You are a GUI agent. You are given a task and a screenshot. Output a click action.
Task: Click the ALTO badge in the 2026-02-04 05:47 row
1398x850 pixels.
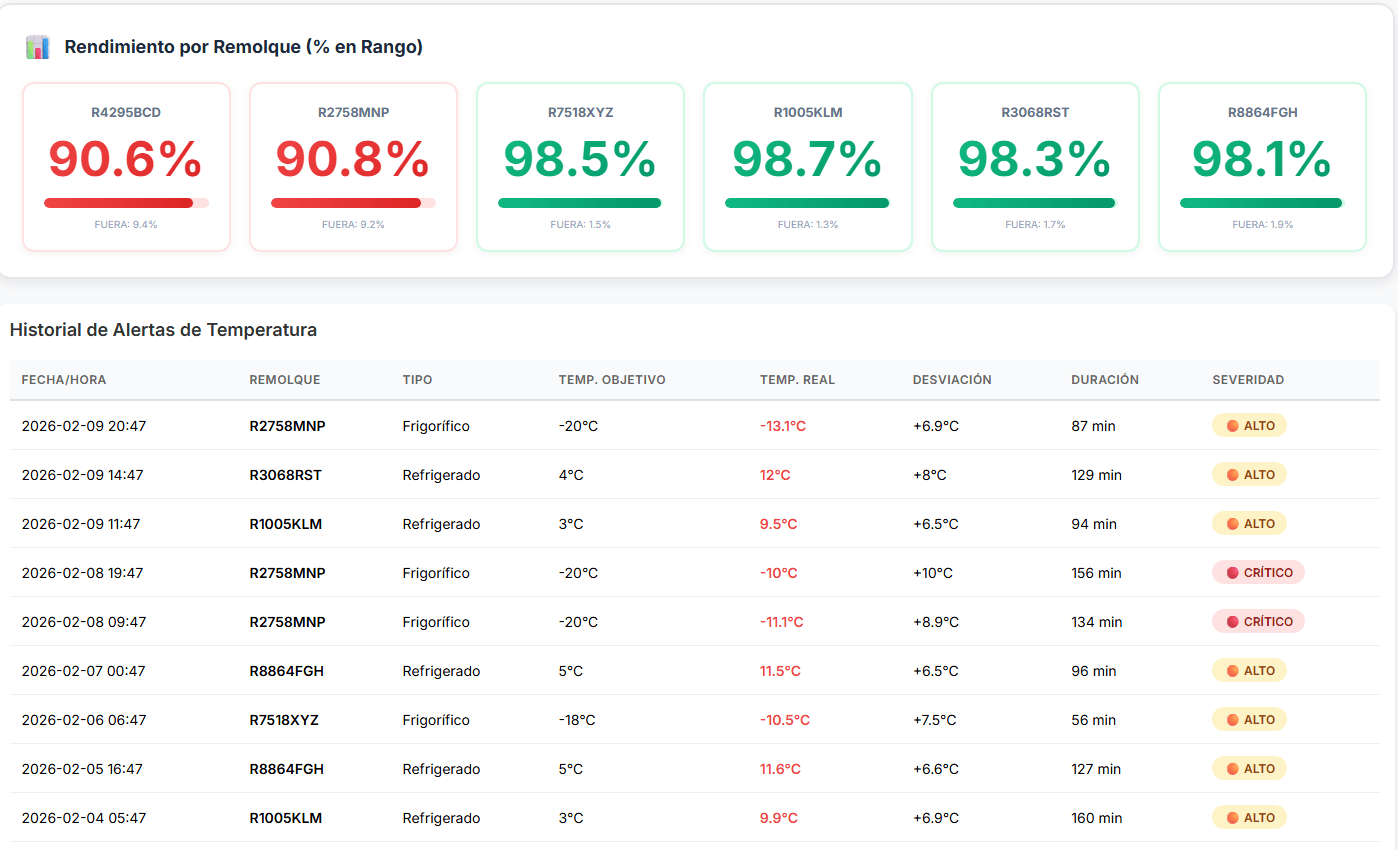click(1249, 818)
